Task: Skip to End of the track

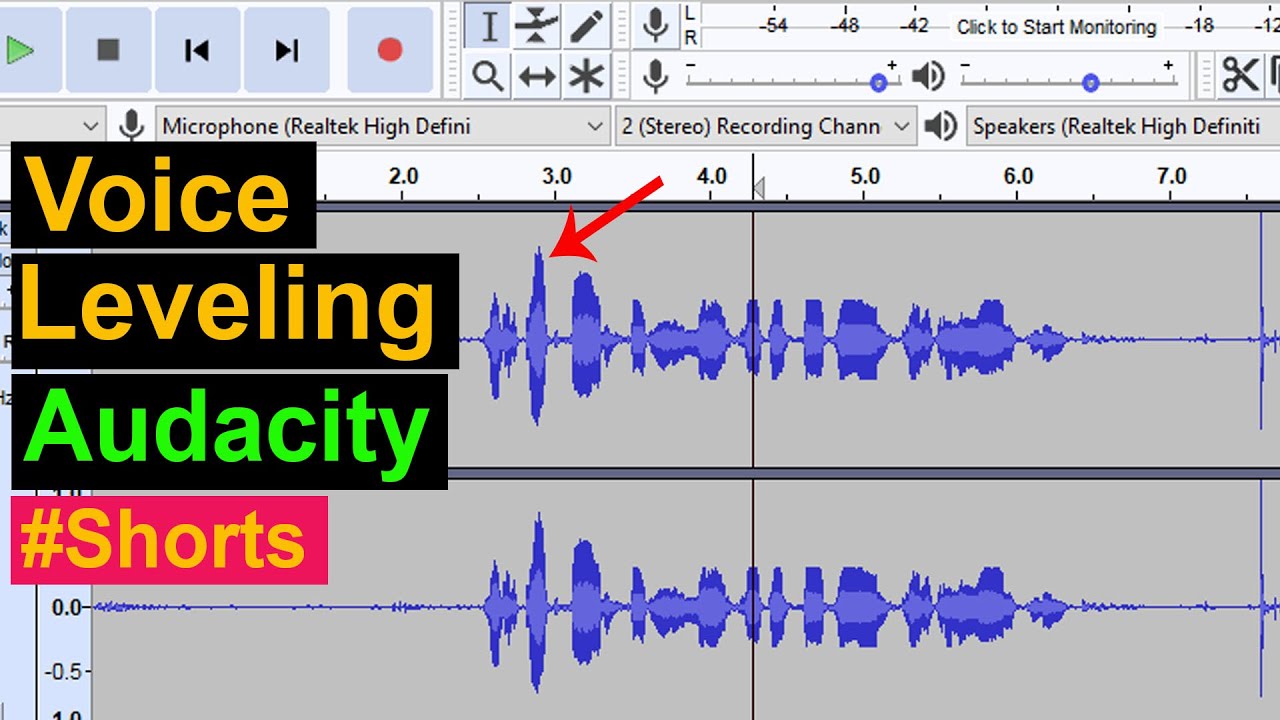Action: 287,50
